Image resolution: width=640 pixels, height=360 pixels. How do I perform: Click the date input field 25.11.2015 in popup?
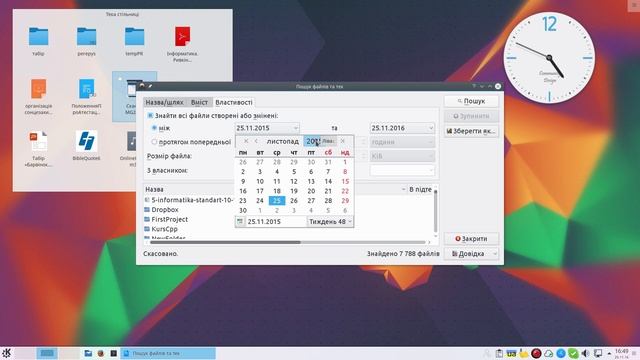(276, 222)
